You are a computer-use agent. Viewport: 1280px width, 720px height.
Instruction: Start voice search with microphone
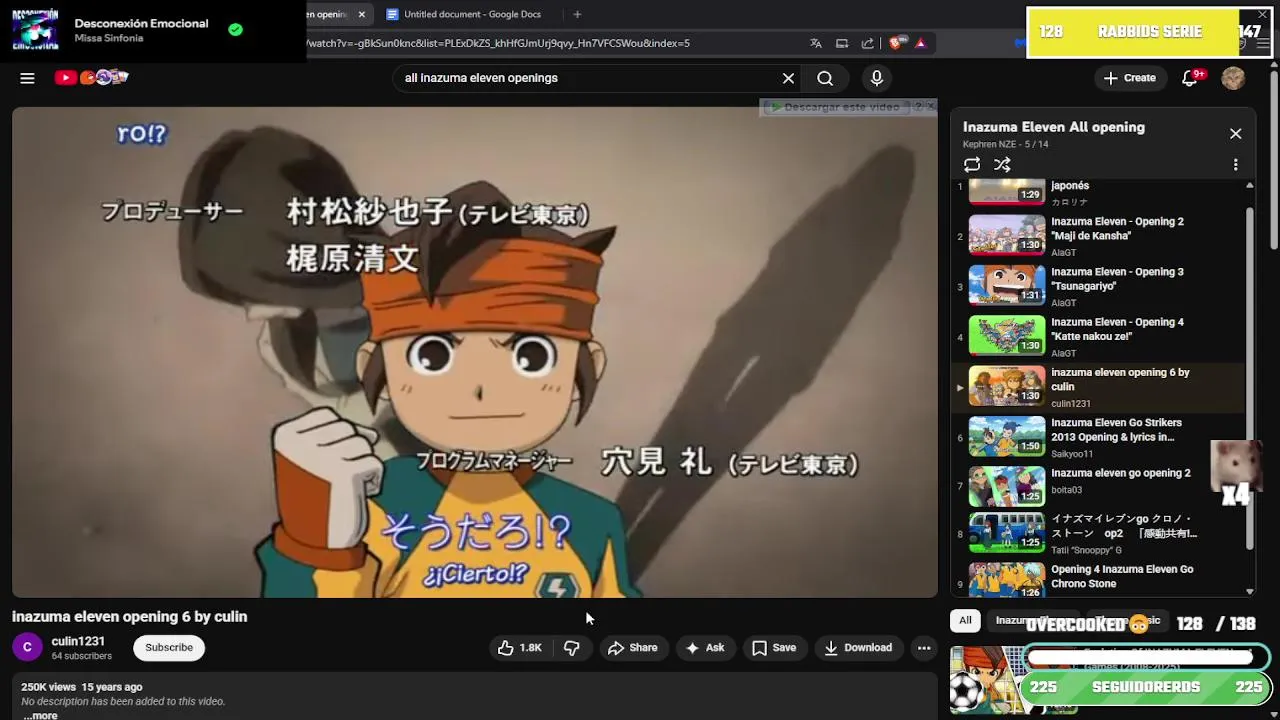[x=877, y=78]
